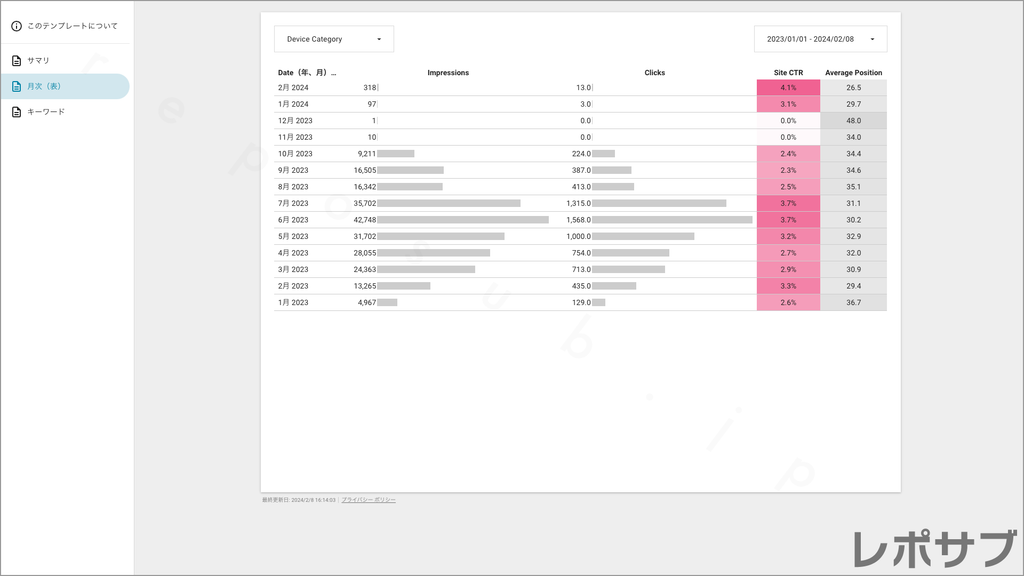Open the Device Category dropdown
Viewport: 1024px width, 576px height.
point(334,39)
